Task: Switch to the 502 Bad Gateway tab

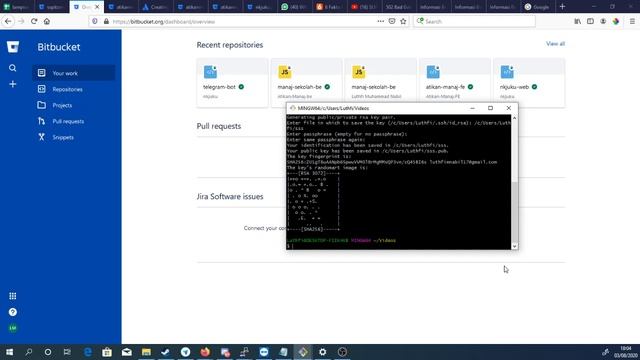Action: pyautogui.click(x=399, y=7)
